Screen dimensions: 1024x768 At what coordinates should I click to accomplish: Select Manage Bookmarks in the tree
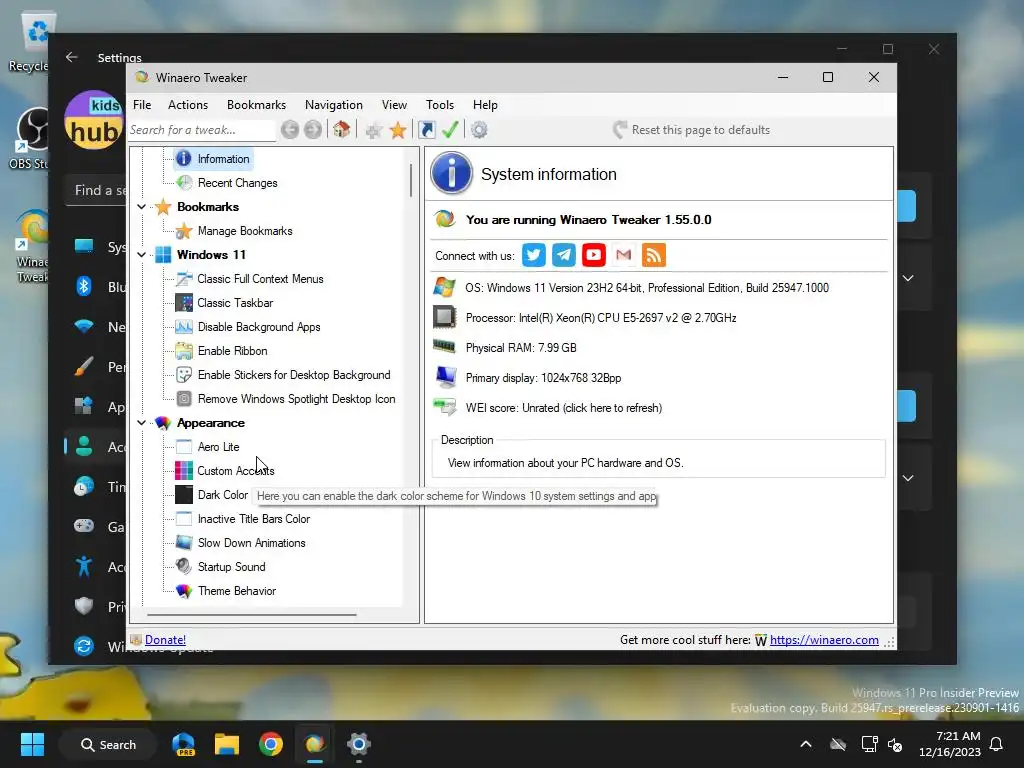click(x=245, y=231)
